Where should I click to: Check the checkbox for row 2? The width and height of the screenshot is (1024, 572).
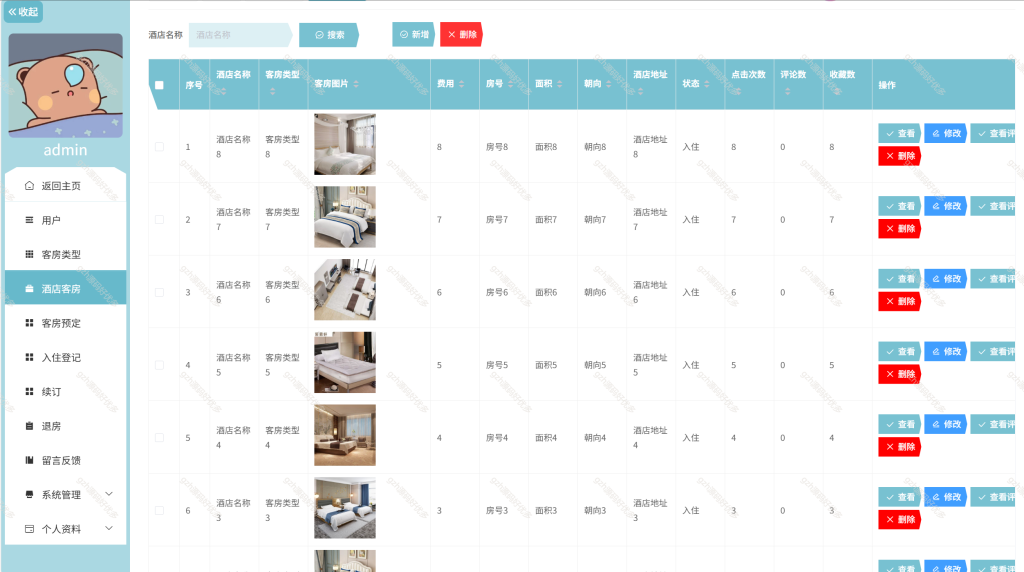tap(159, 219)
